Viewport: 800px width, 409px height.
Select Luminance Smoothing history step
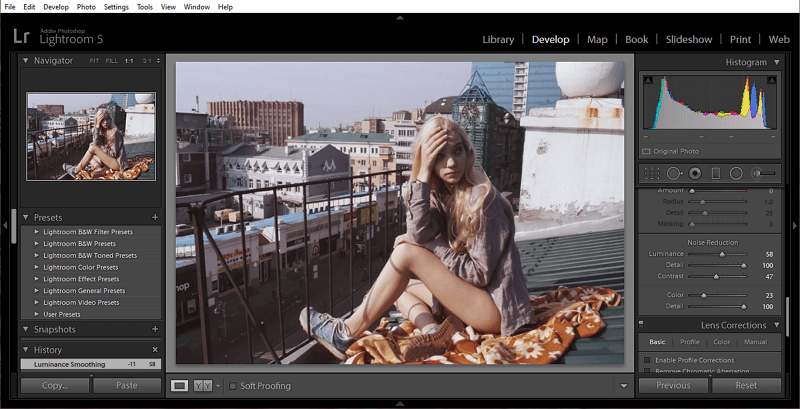point(91,364)
